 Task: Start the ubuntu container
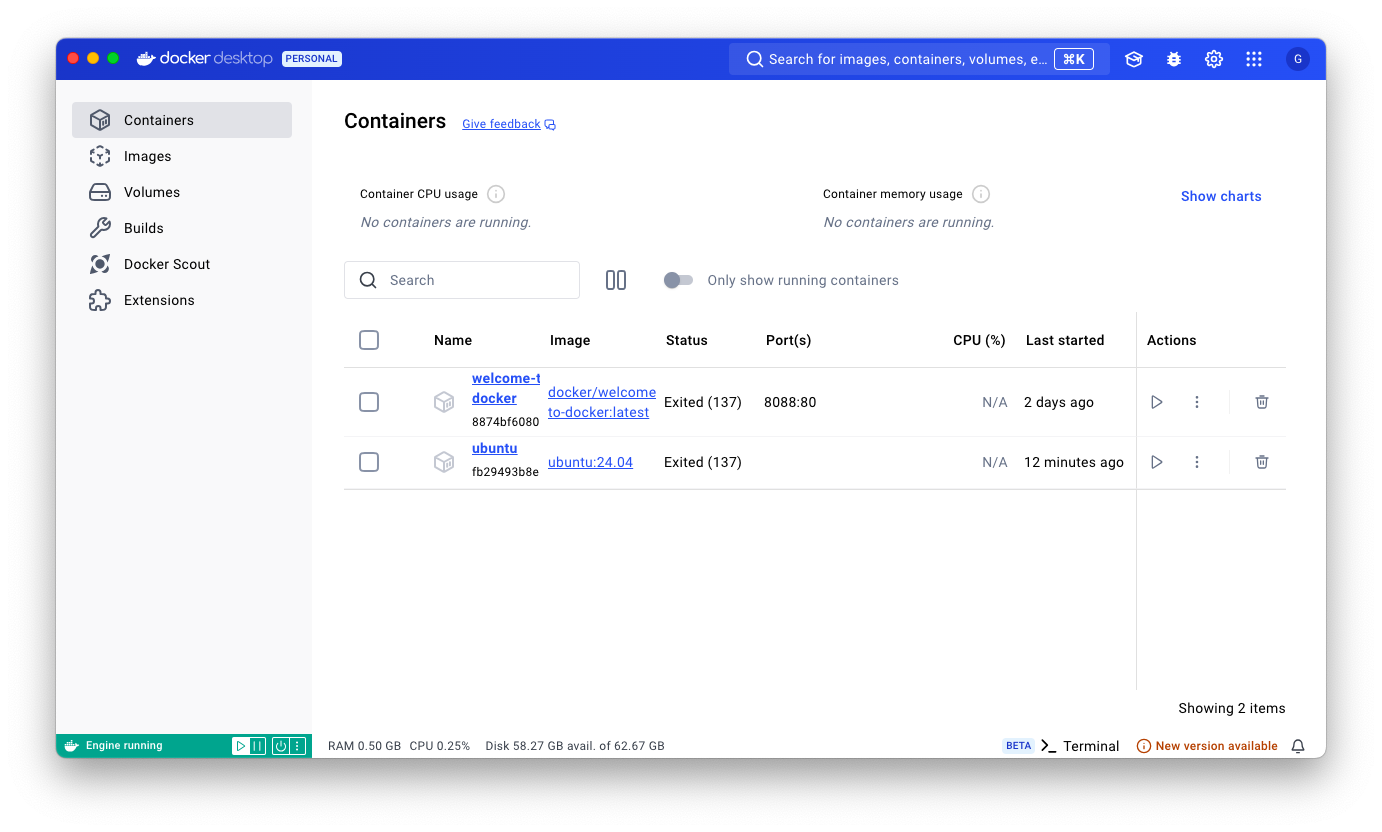point(1157,462)
